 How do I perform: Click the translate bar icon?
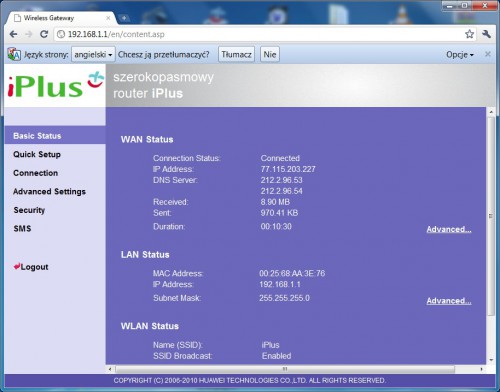14,54
